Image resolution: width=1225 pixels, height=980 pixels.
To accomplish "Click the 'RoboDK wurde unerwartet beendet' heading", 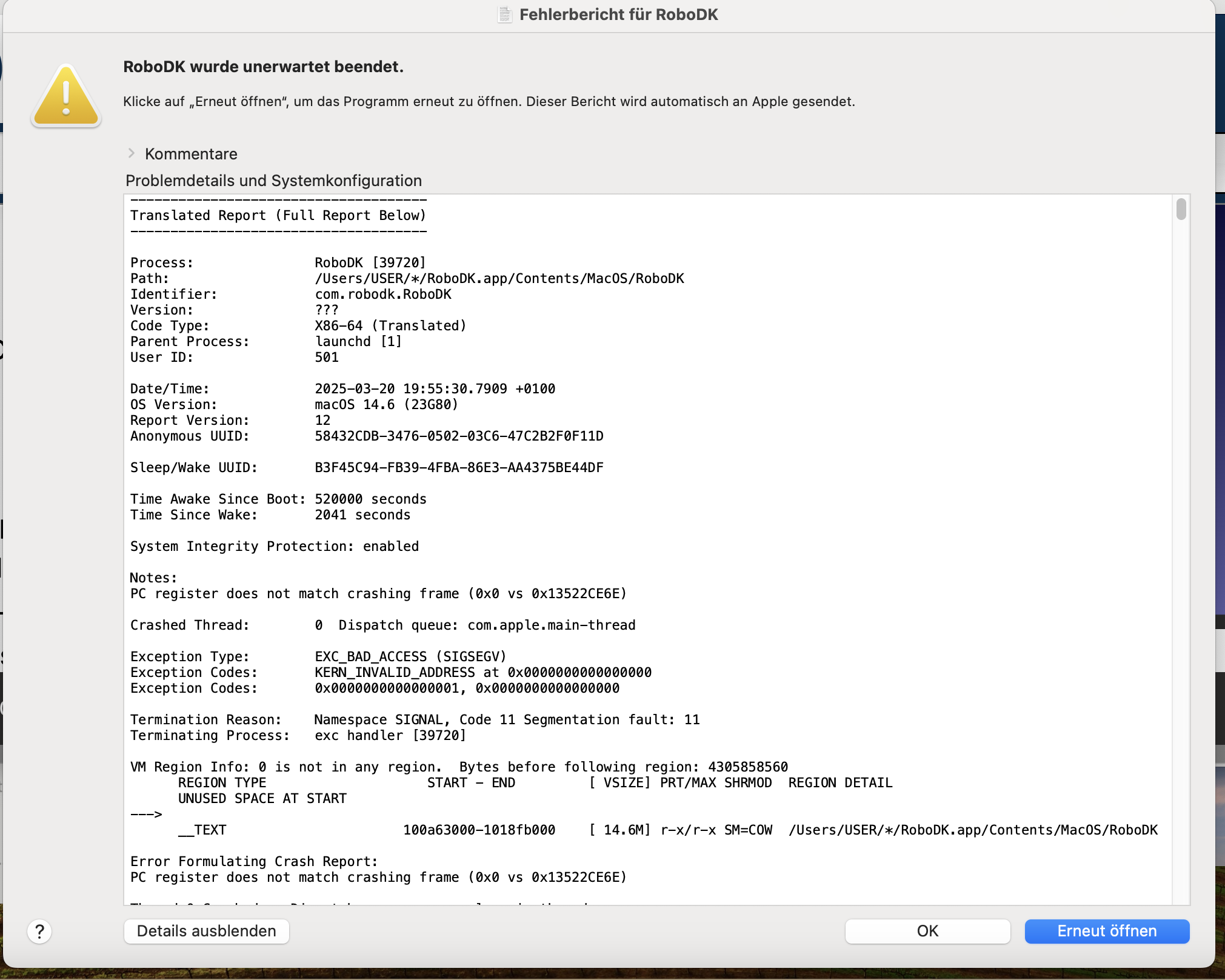I will (263, 67).
